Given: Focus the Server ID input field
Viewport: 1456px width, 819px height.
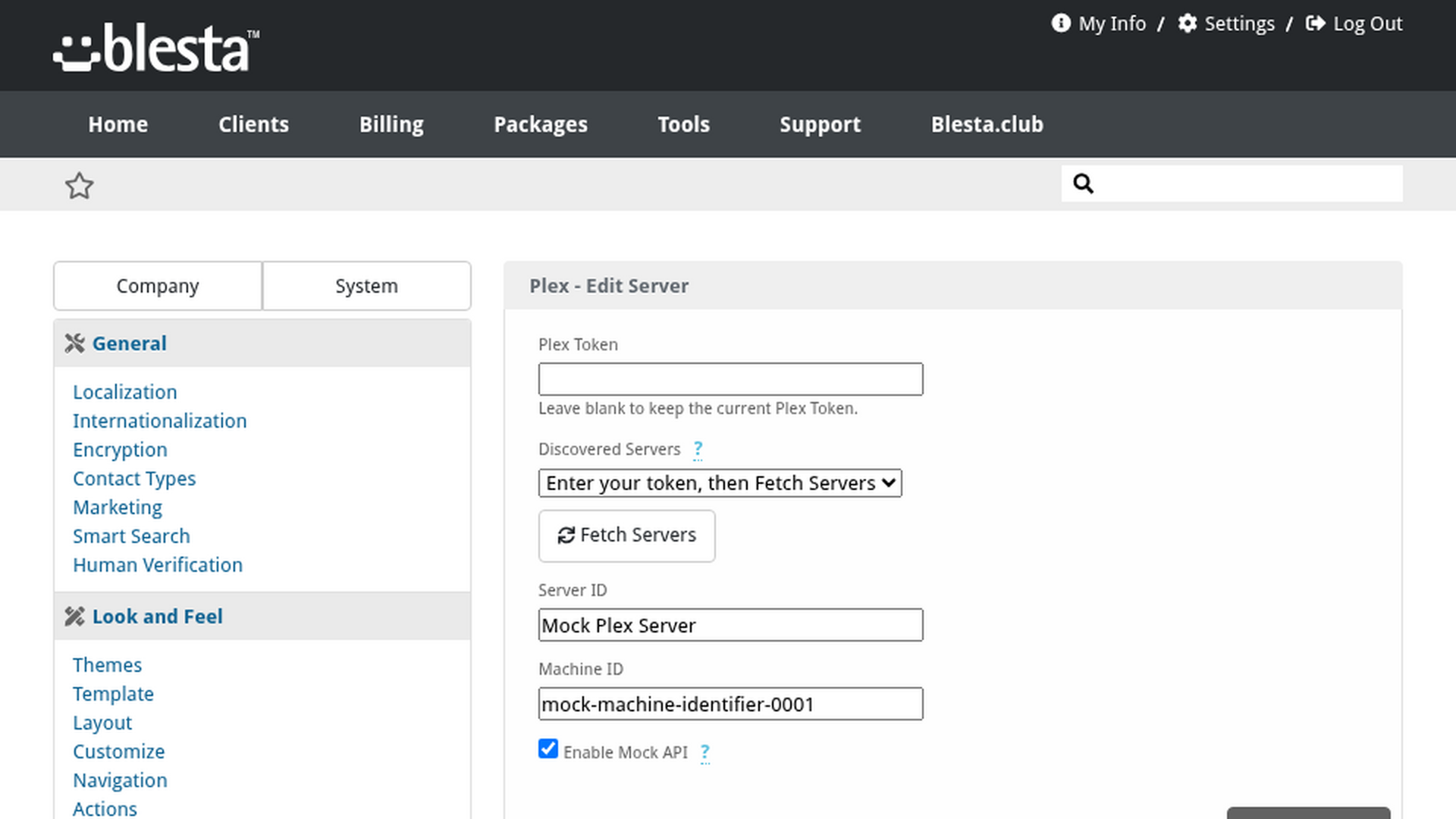Looking at the screenshot, I should (x=730, y=625).
